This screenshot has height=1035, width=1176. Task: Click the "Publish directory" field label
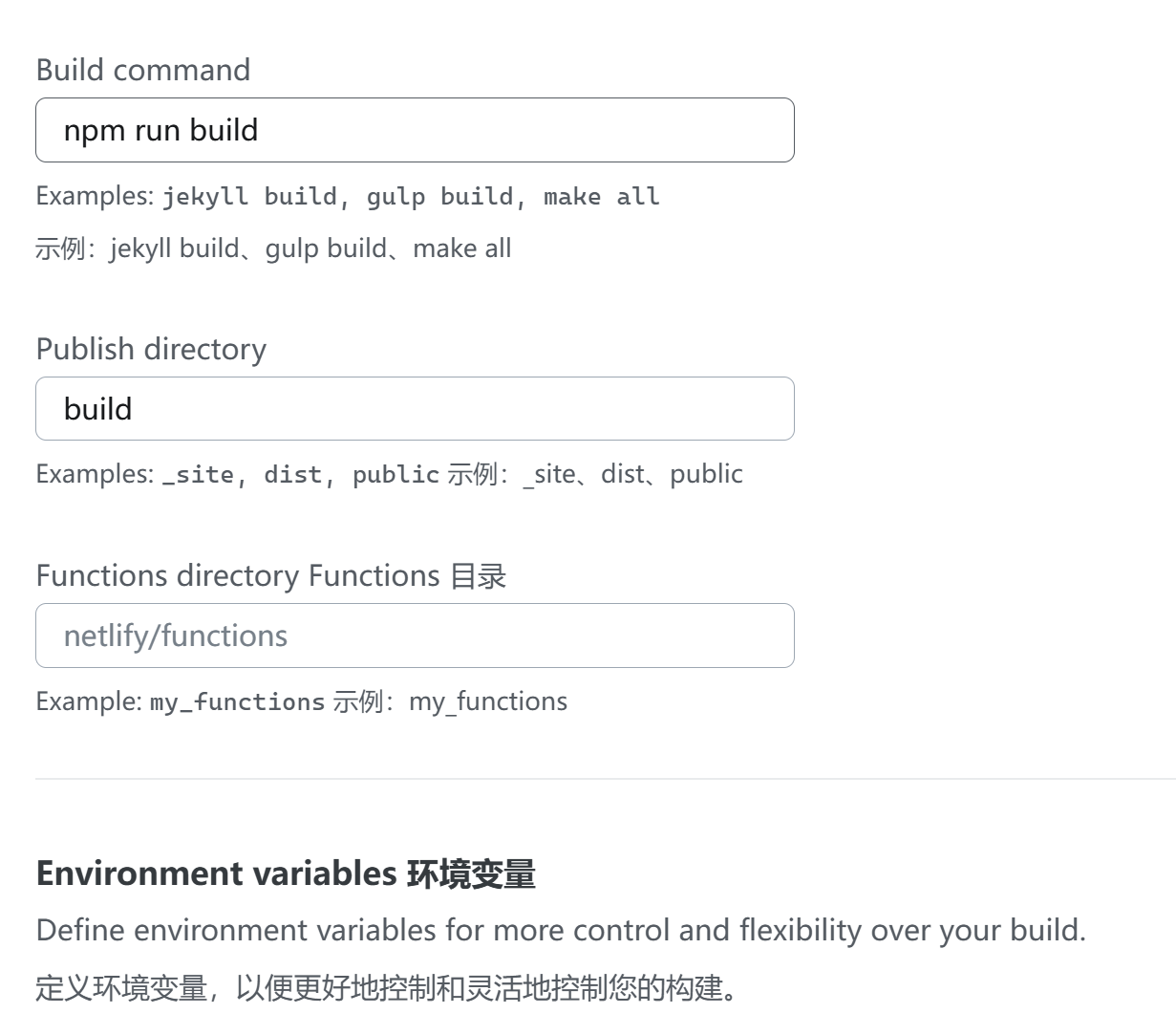tap(151, 349)
